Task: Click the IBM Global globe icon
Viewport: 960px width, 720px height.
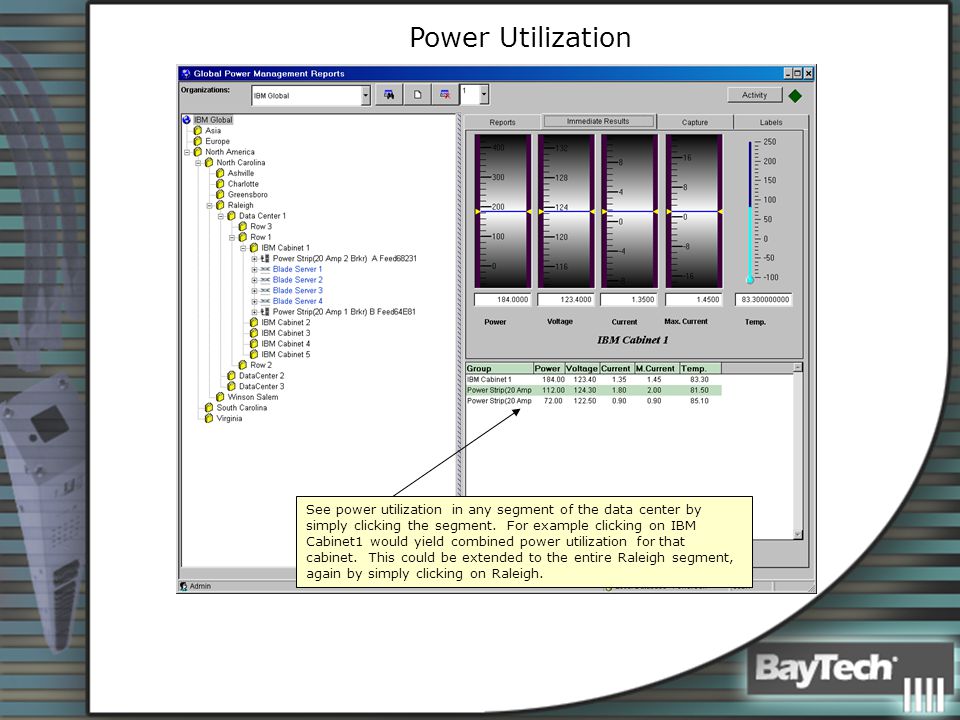Action: pyautogui.click(x=187, y=120)
